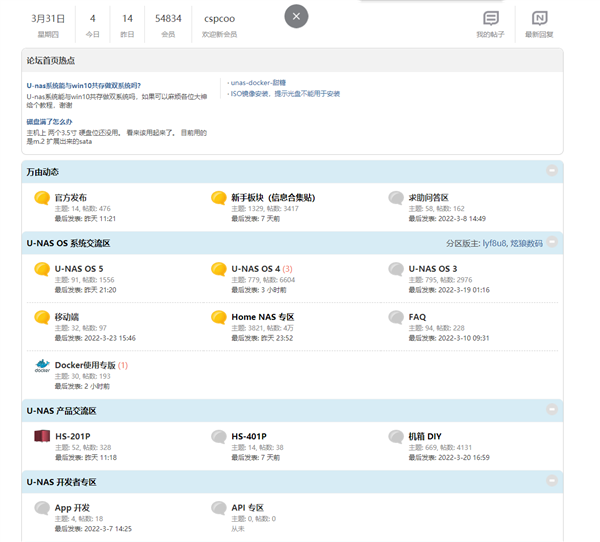Collapse the U-NAS 开发者专区 section

tap(552, 481)
